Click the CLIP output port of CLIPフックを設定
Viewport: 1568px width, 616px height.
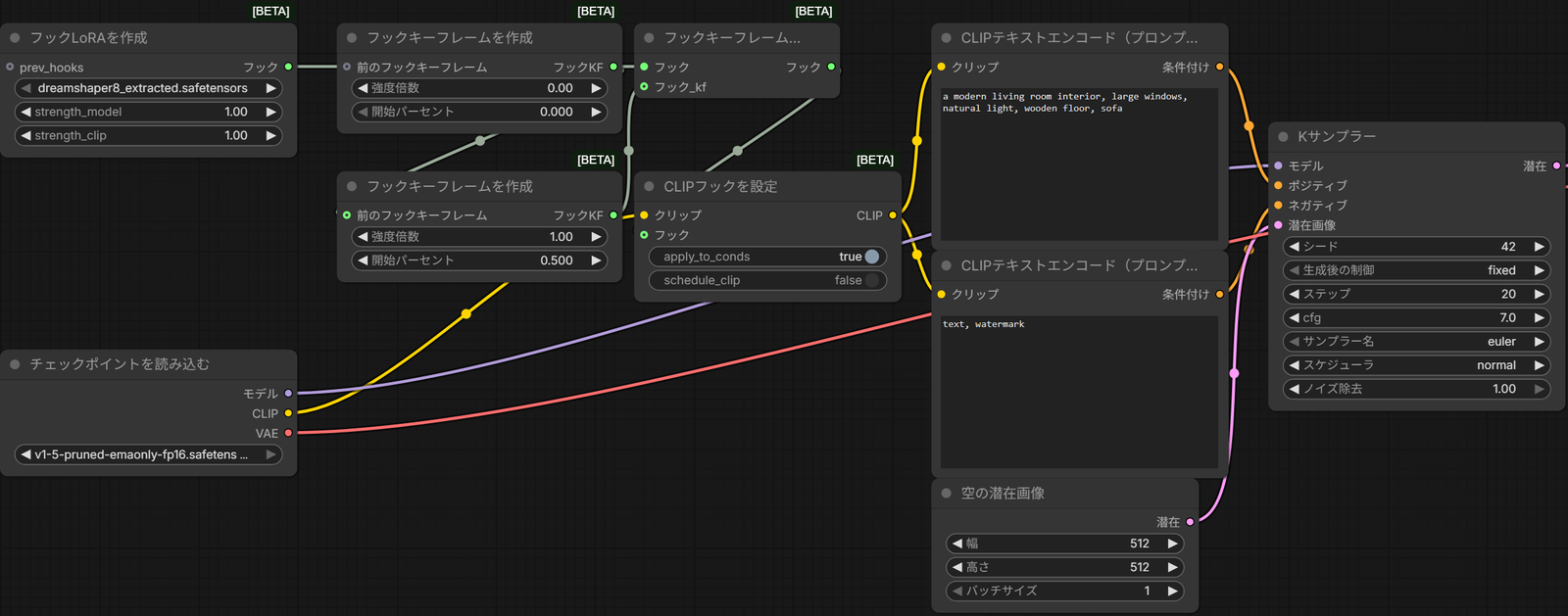[x=893, y=215]
